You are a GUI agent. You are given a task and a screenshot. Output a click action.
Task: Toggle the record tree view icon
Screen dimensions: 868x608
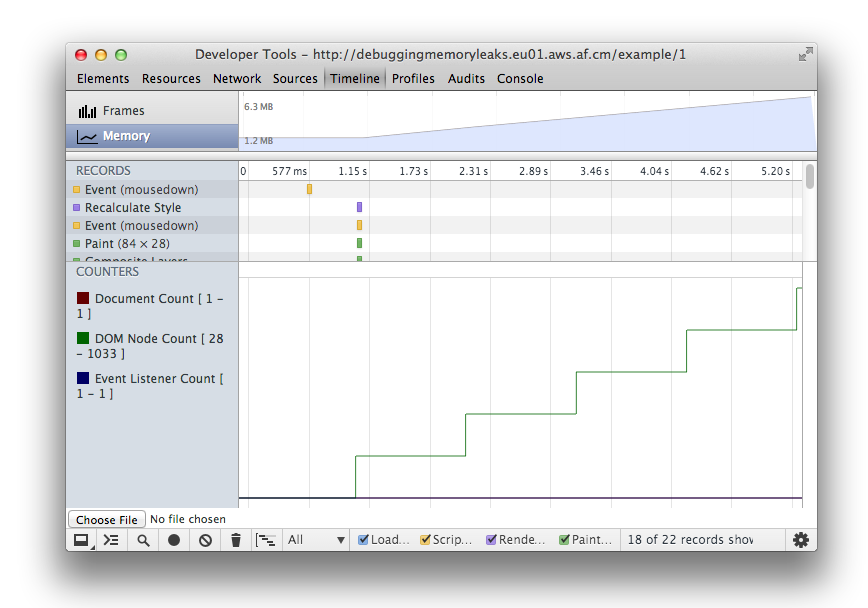click(266, 540)
